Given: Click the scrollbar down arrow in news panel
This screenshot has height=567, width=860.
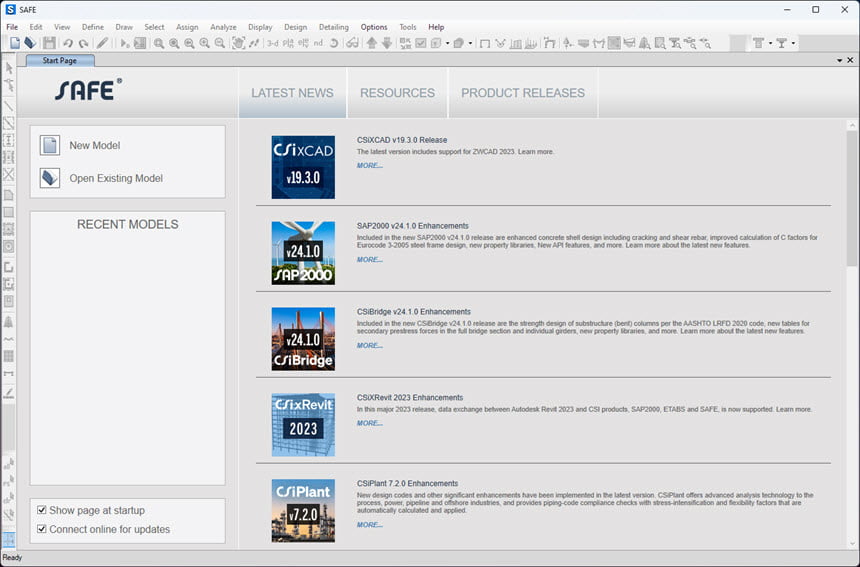Looking at the screenshot, I should coord(852,543).
